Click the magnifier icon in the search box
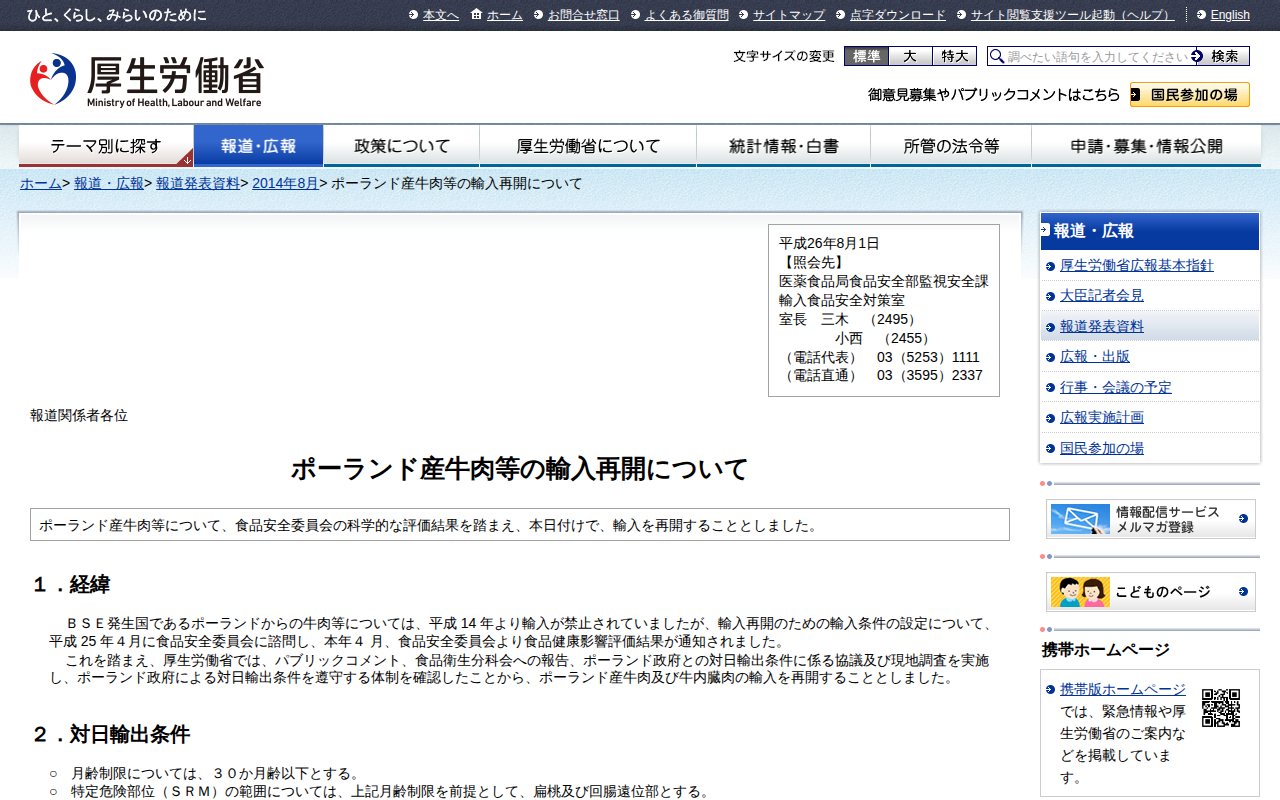 (997, 56)
